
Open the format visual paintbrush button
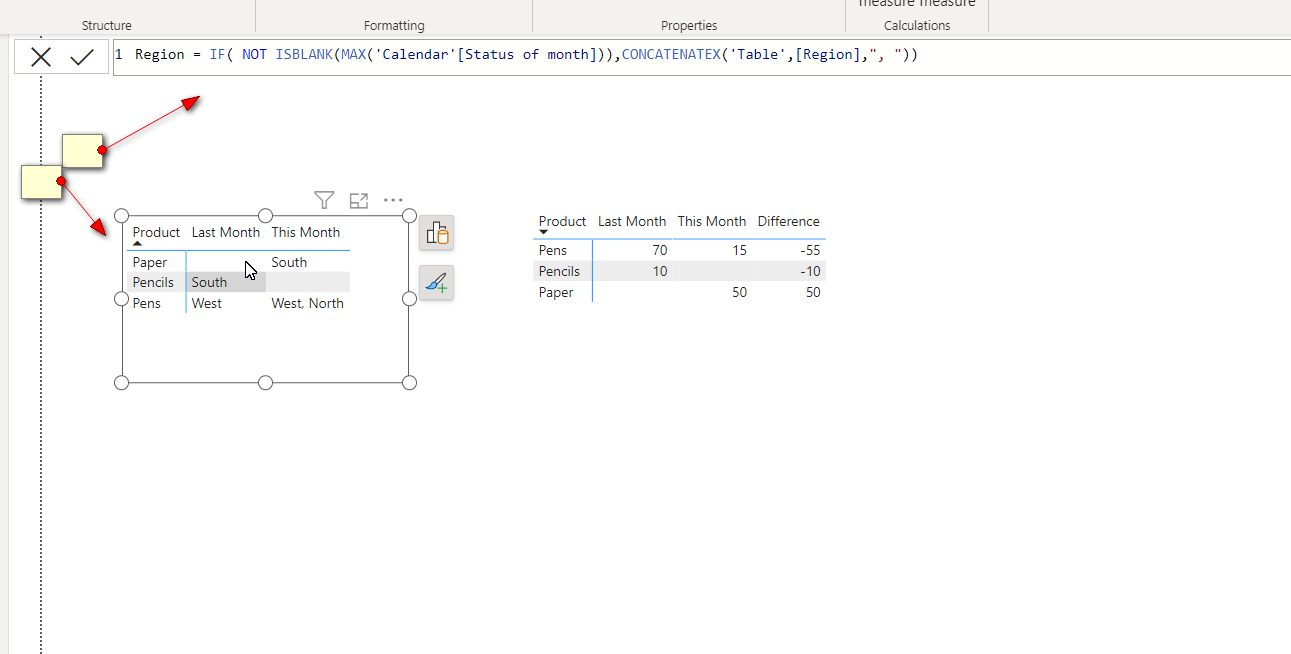tap(437, 283)
